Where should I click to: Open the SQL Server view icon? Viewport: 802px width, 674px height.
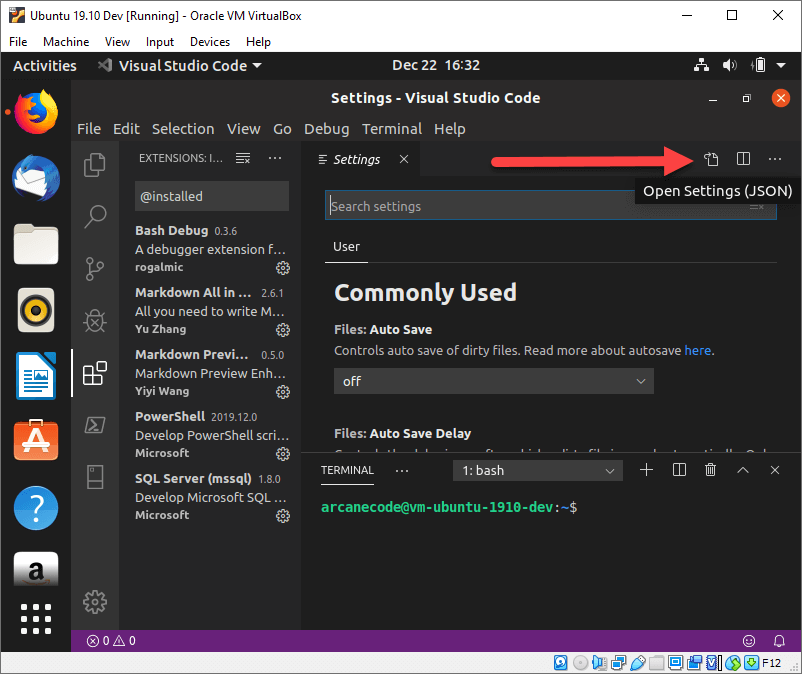point(95,477)
